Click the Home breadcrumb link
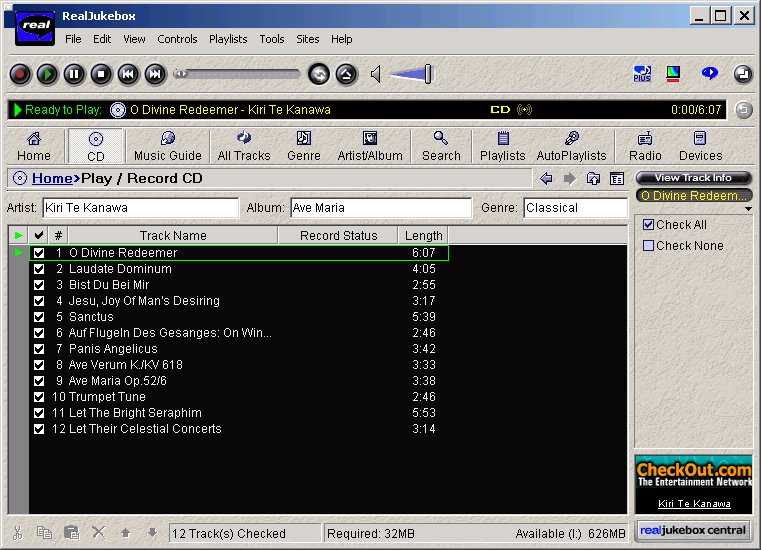This screenshot has width=761, height=550. click(52, 179)
